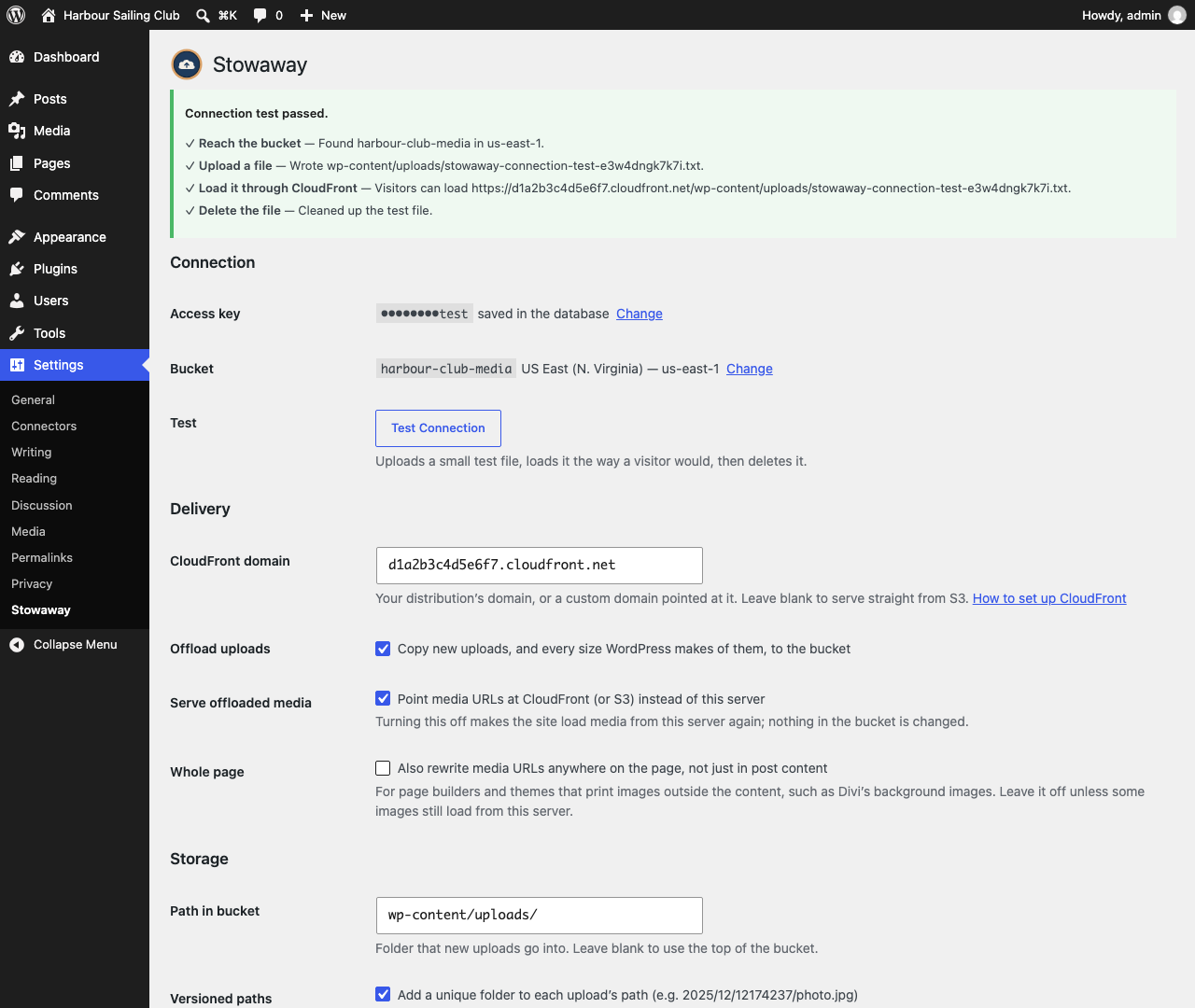This screenshot has height=1008, width=1195.
Task: Click the Appearance paintbrush icon
Action: pyautogui.click(x=17, y=237)
